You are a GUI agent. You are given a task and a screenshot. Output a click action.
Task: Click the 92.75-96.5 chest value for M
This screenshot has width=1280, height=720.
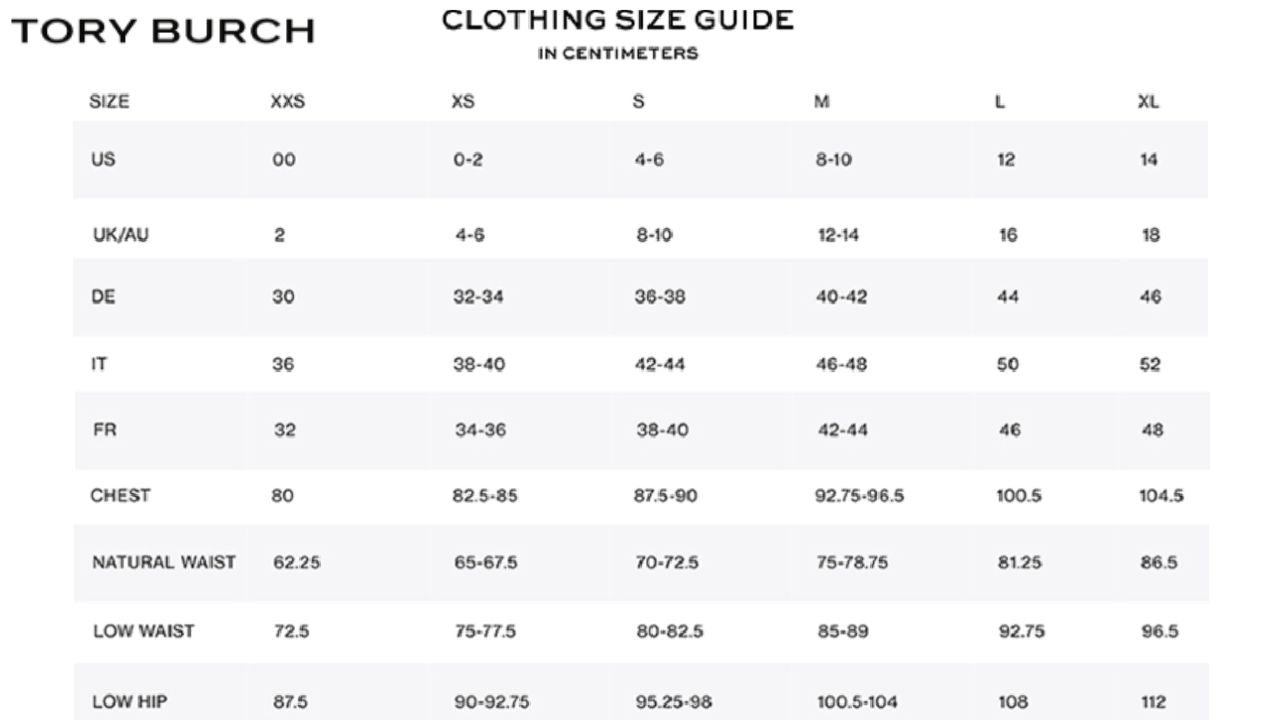pyautogui.click(x=859, y=495)
